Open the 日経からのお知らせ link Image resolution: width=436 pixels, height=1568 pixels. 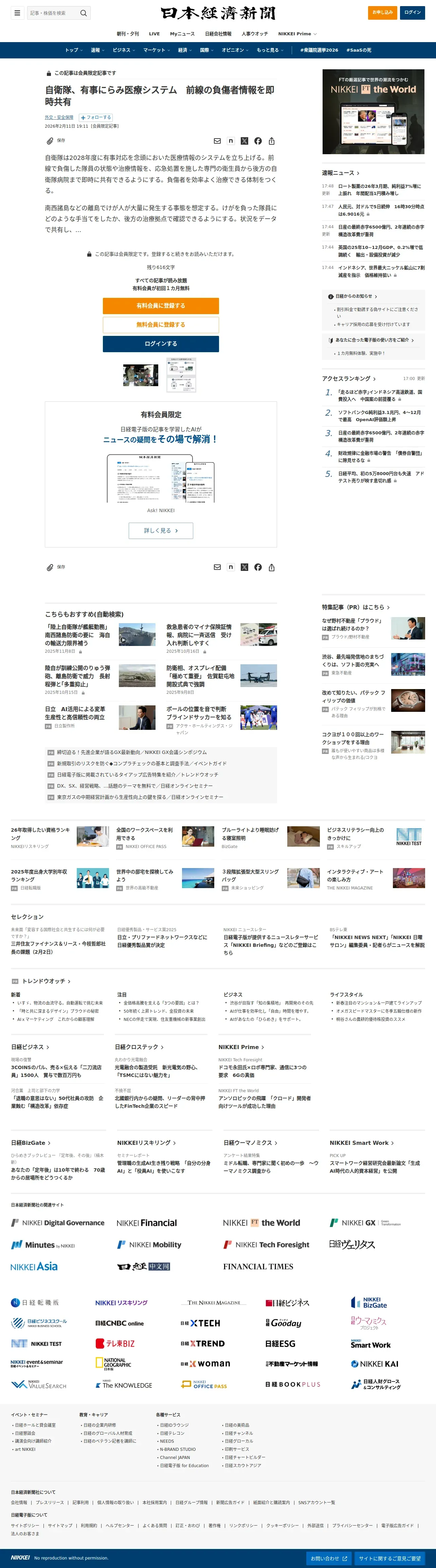(353, 296)
